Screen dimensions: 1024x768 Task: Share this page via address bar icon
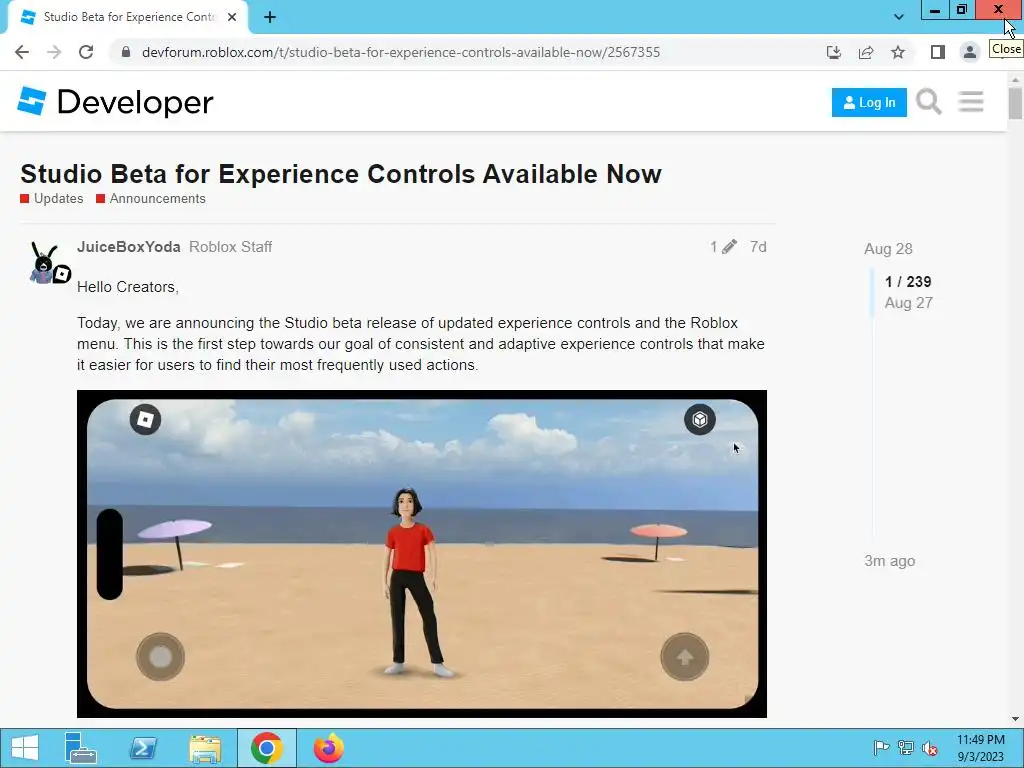[x=866, y=52]
